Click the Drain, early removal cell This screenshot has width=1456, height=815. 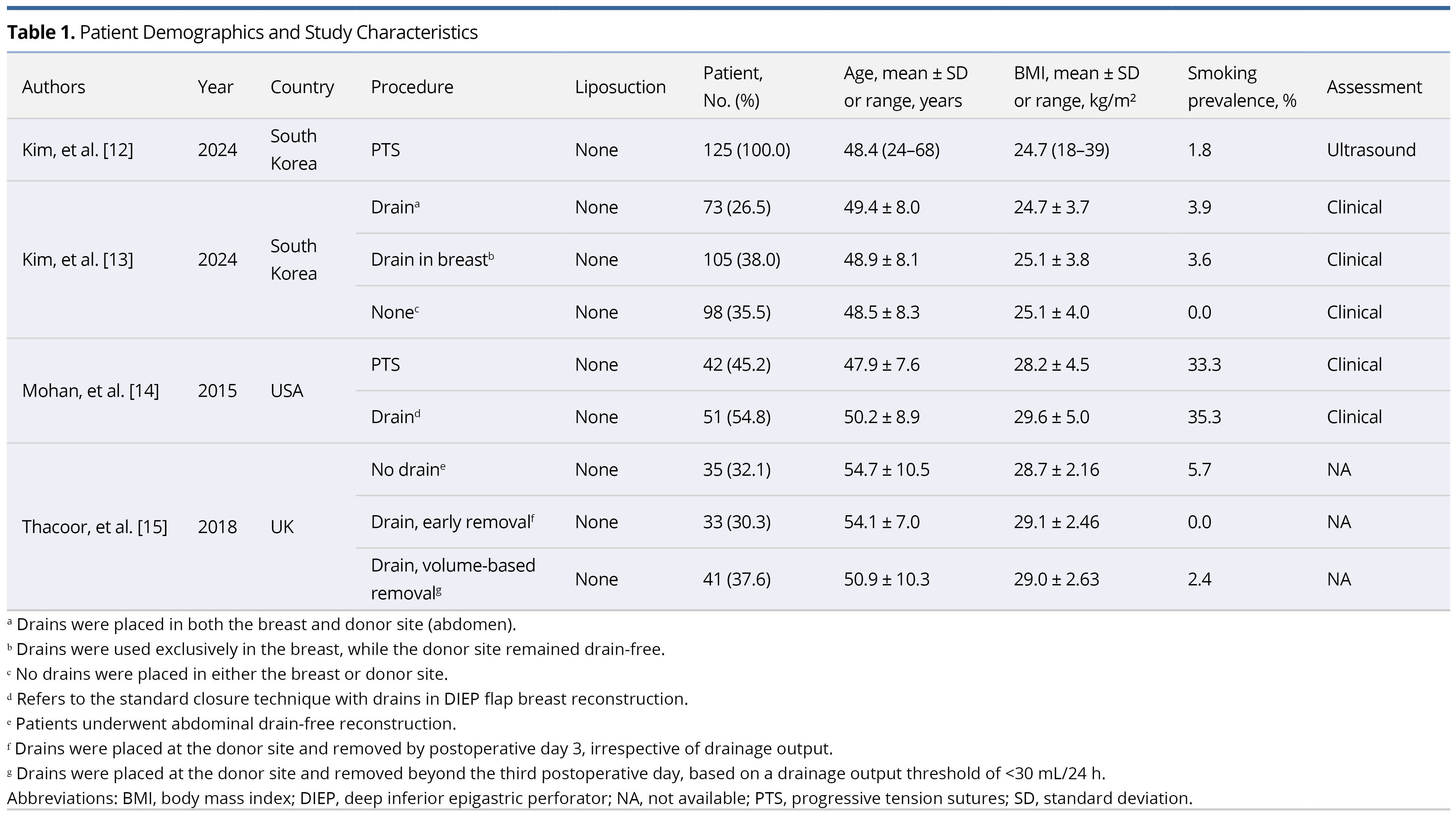tap(453, 522)
